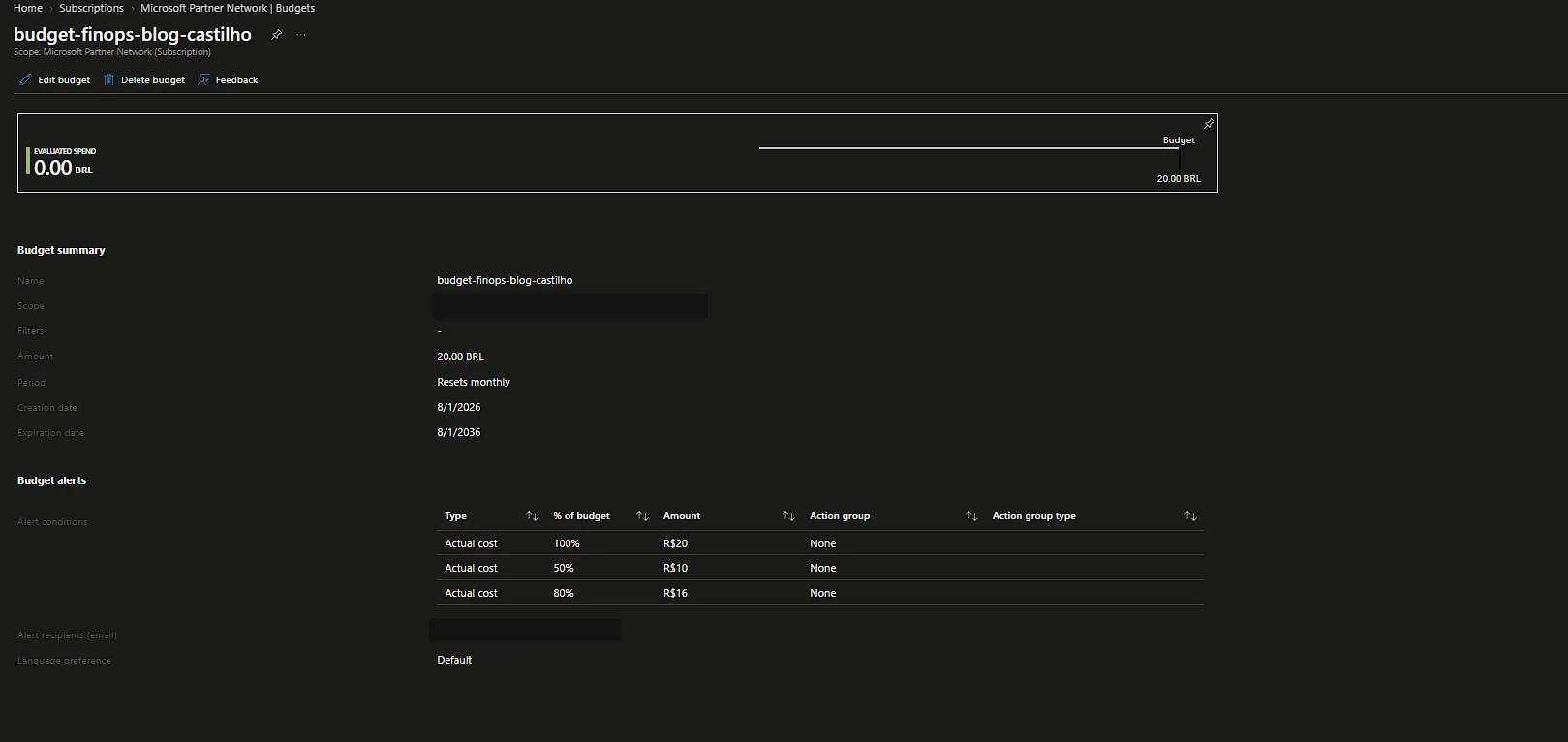Click the Filters label in summary
Viewport: 1568px width, 742px height.
coord(30,331)
